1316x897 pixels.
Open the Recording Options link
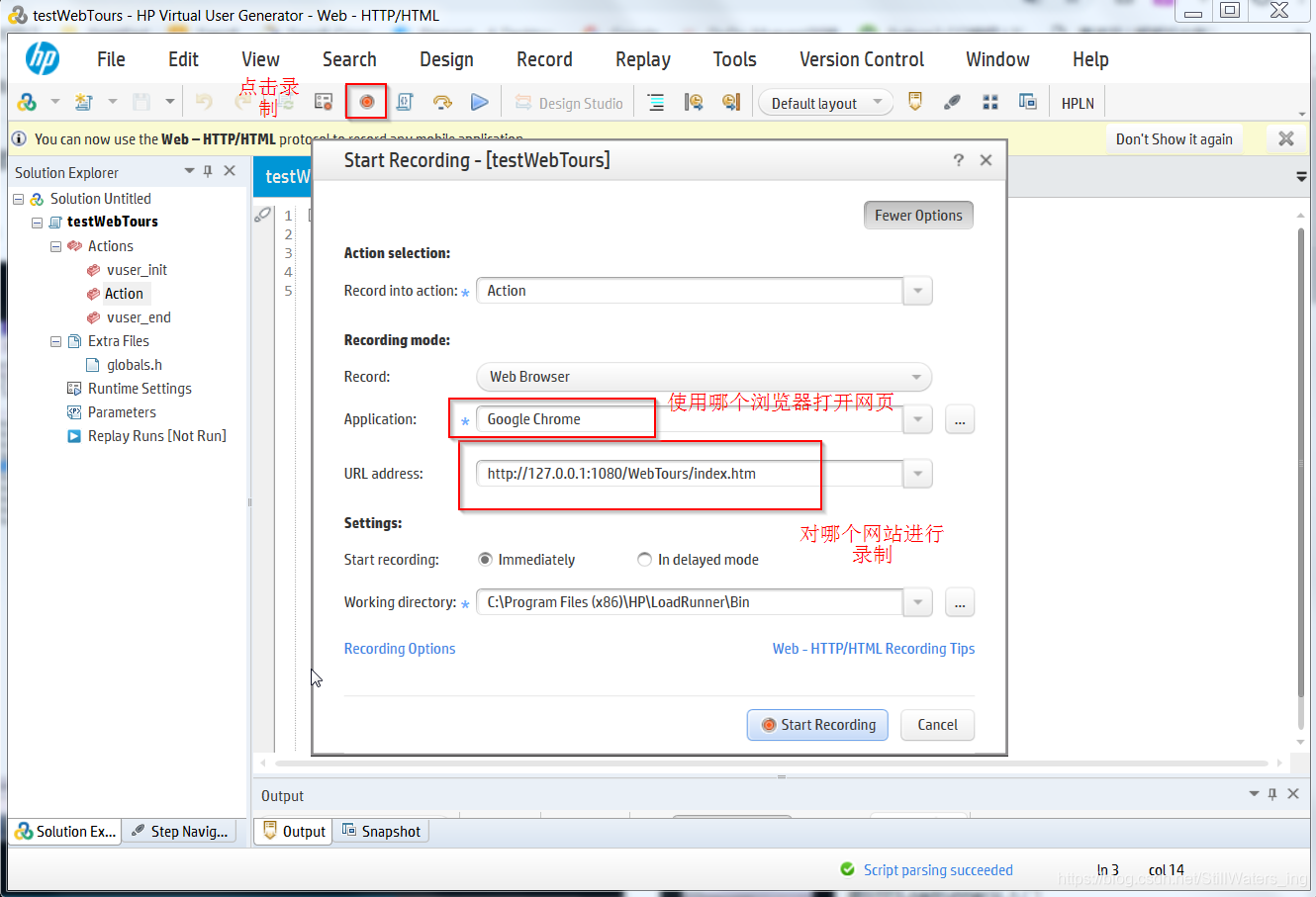coord(400,649)
